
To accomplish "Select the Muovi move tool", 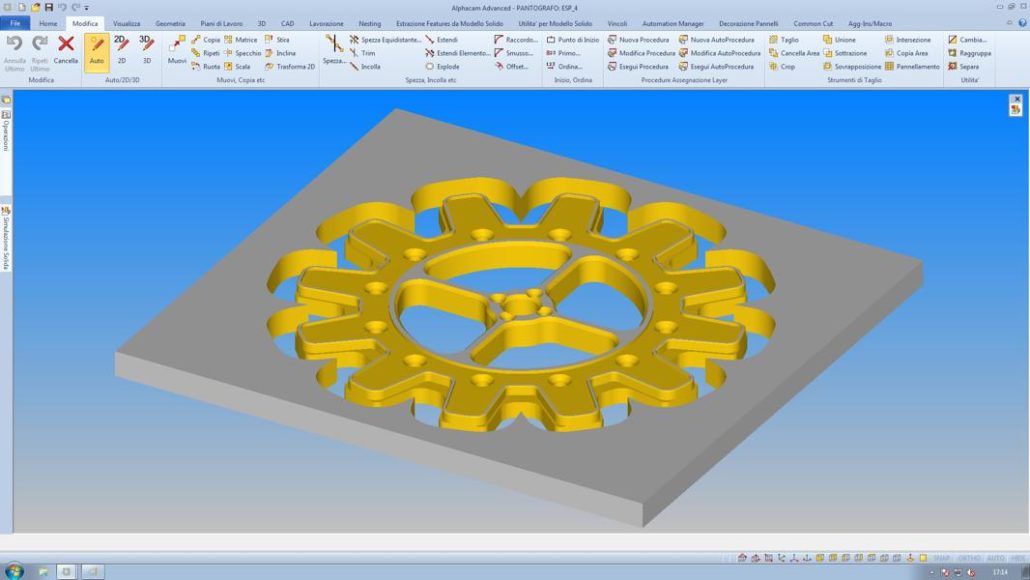I will click(177, 50).
